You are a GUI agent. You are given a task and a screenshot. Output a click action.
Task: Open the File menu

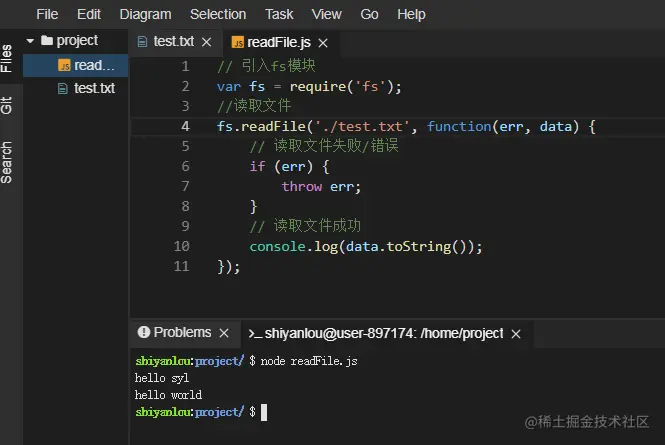[47, 14]
